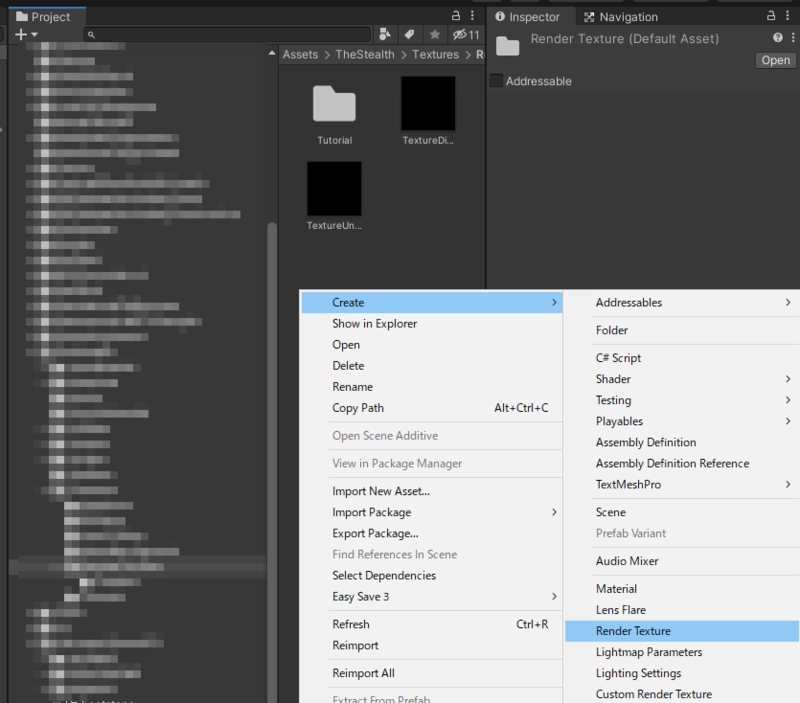Screen dimensions: 800x703
Task: Enable the Addressable checkbox
Action: (x=496, y=81)
